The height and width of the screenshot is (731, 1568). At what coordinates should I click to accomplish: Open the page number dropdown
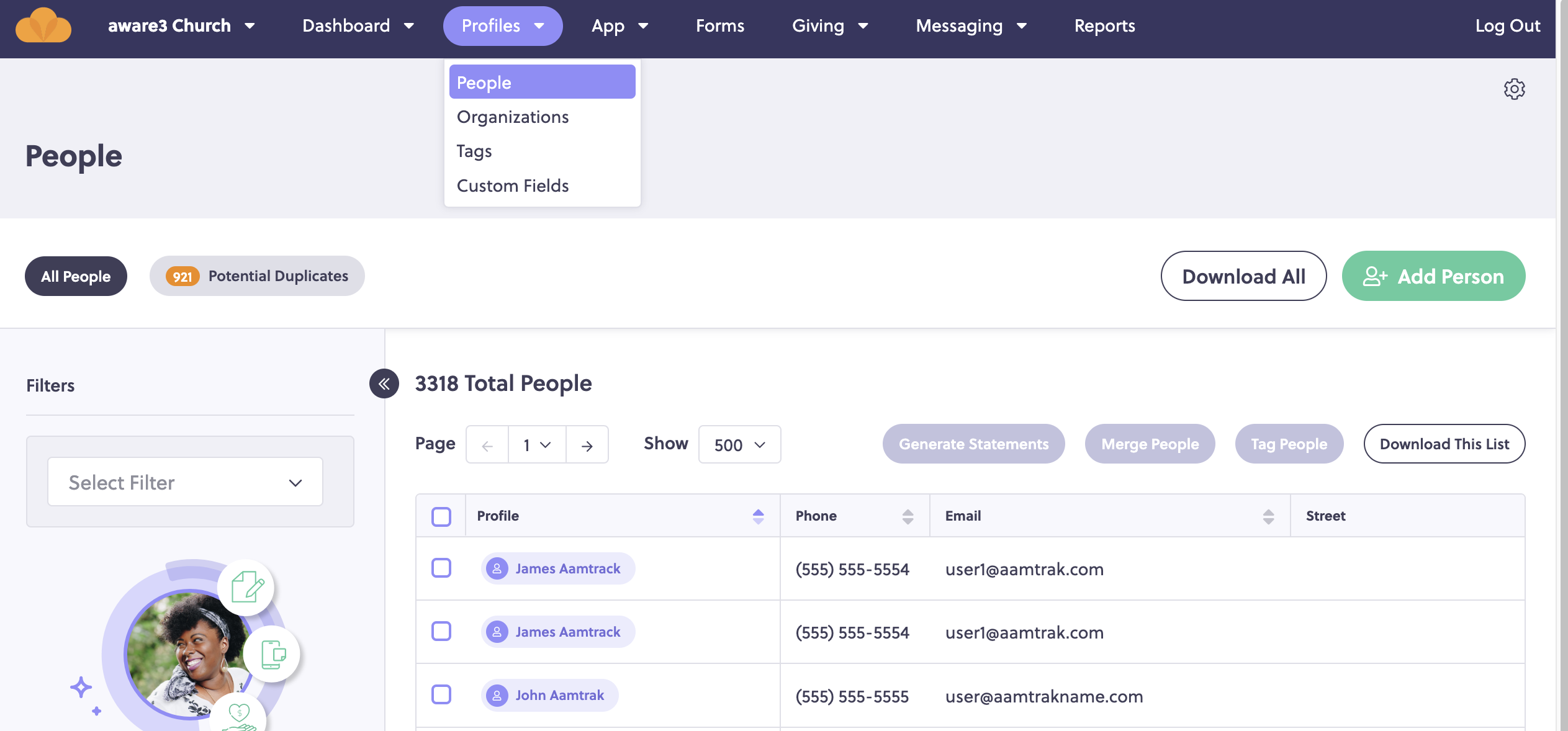[537, 445]
